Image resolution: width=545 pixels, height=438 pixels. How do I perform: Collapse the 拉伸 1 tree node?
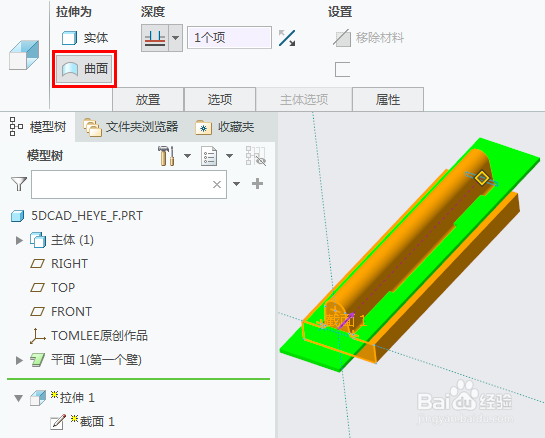click(x=18, y=398)
